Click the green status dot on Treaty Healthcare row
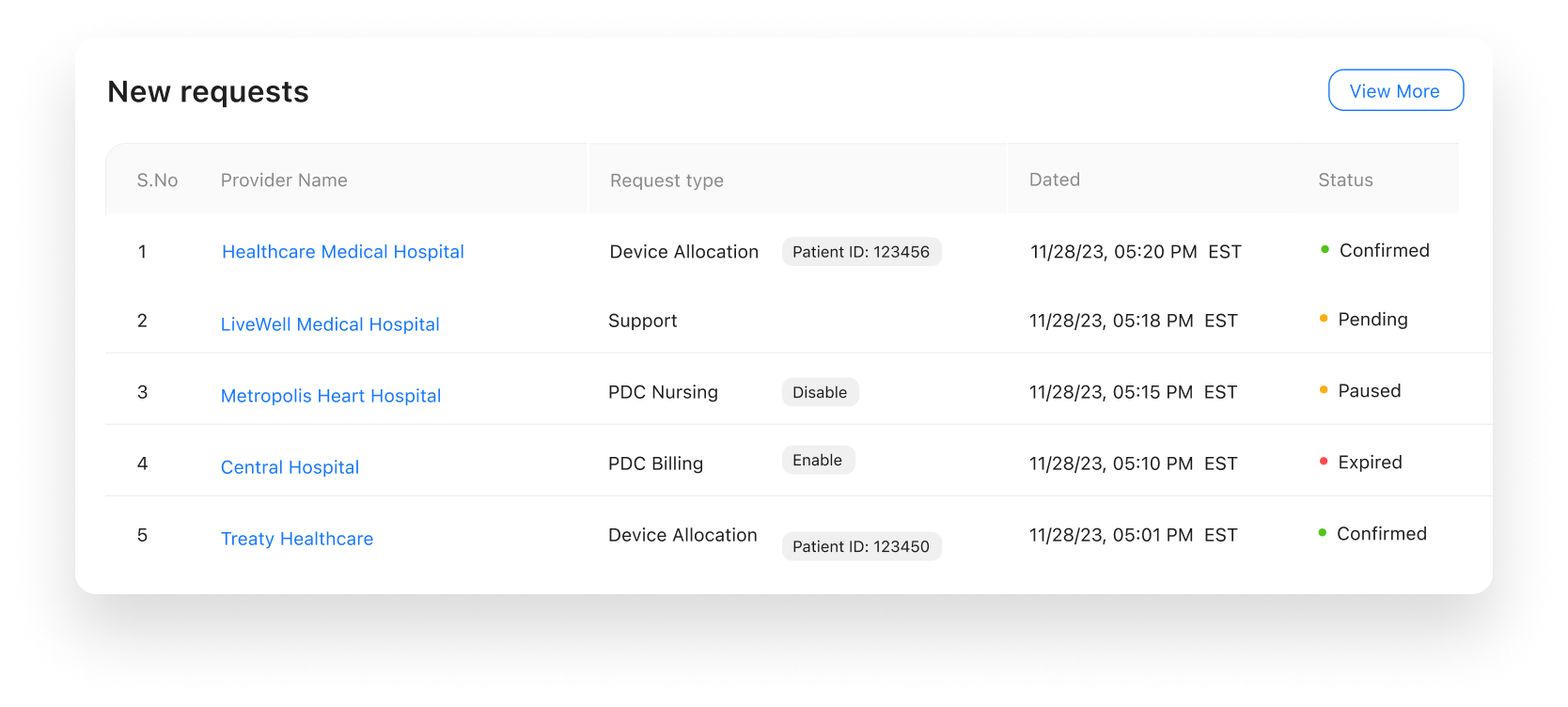The height and width of the screenshot is (707, 1568). pyautogui.click(x=1325, y=532)
